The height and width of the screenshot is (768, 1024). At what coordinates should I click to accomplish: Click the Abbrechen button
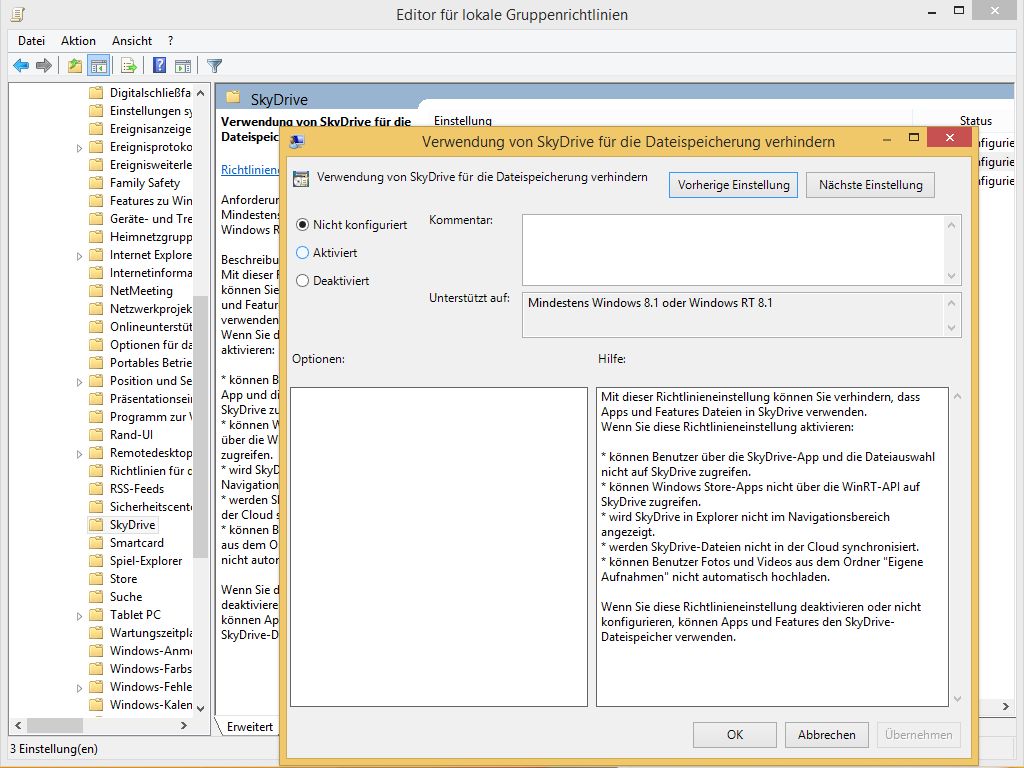[827, 735]
